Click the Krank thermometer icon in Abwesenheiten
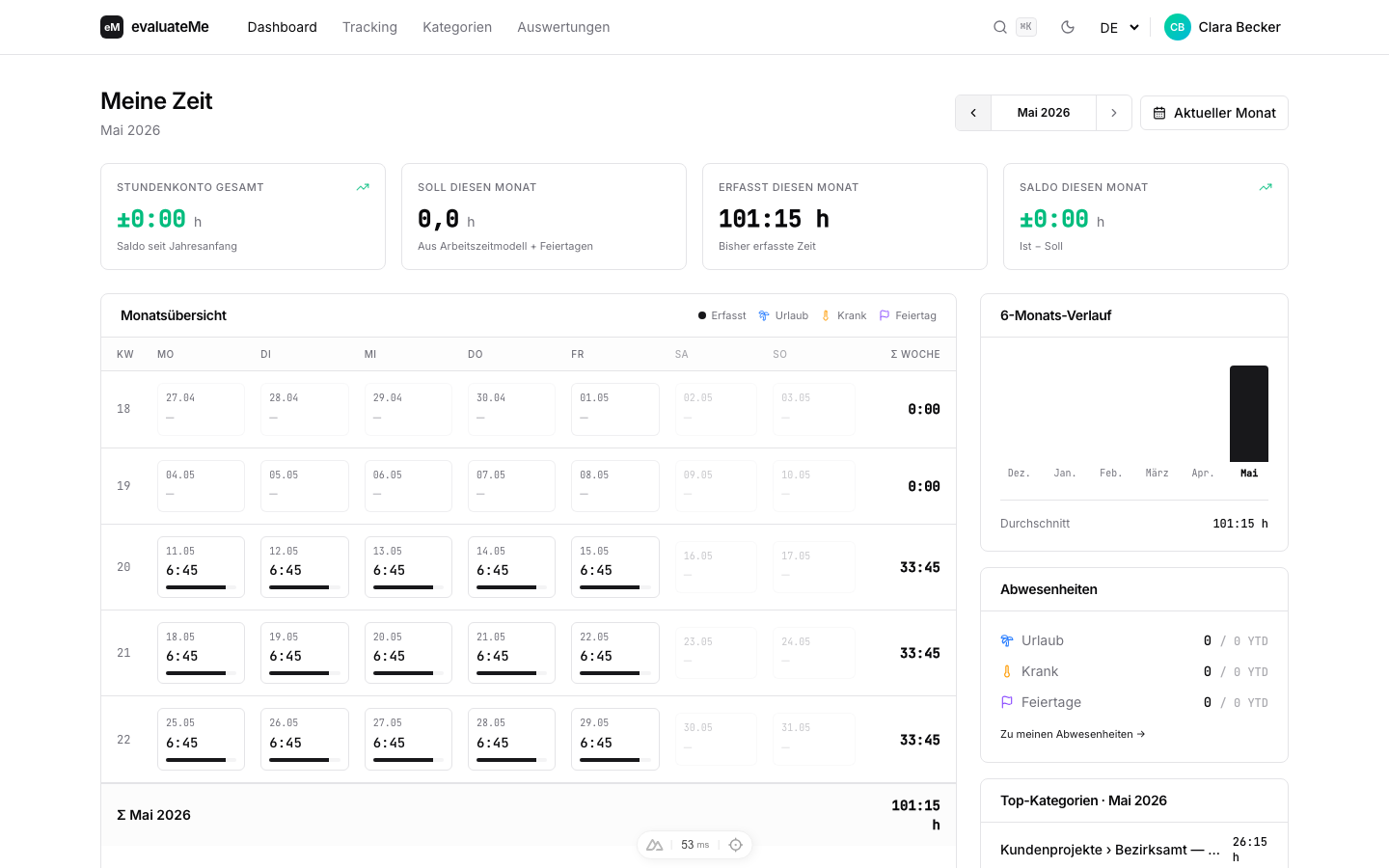 point(1007,671)
